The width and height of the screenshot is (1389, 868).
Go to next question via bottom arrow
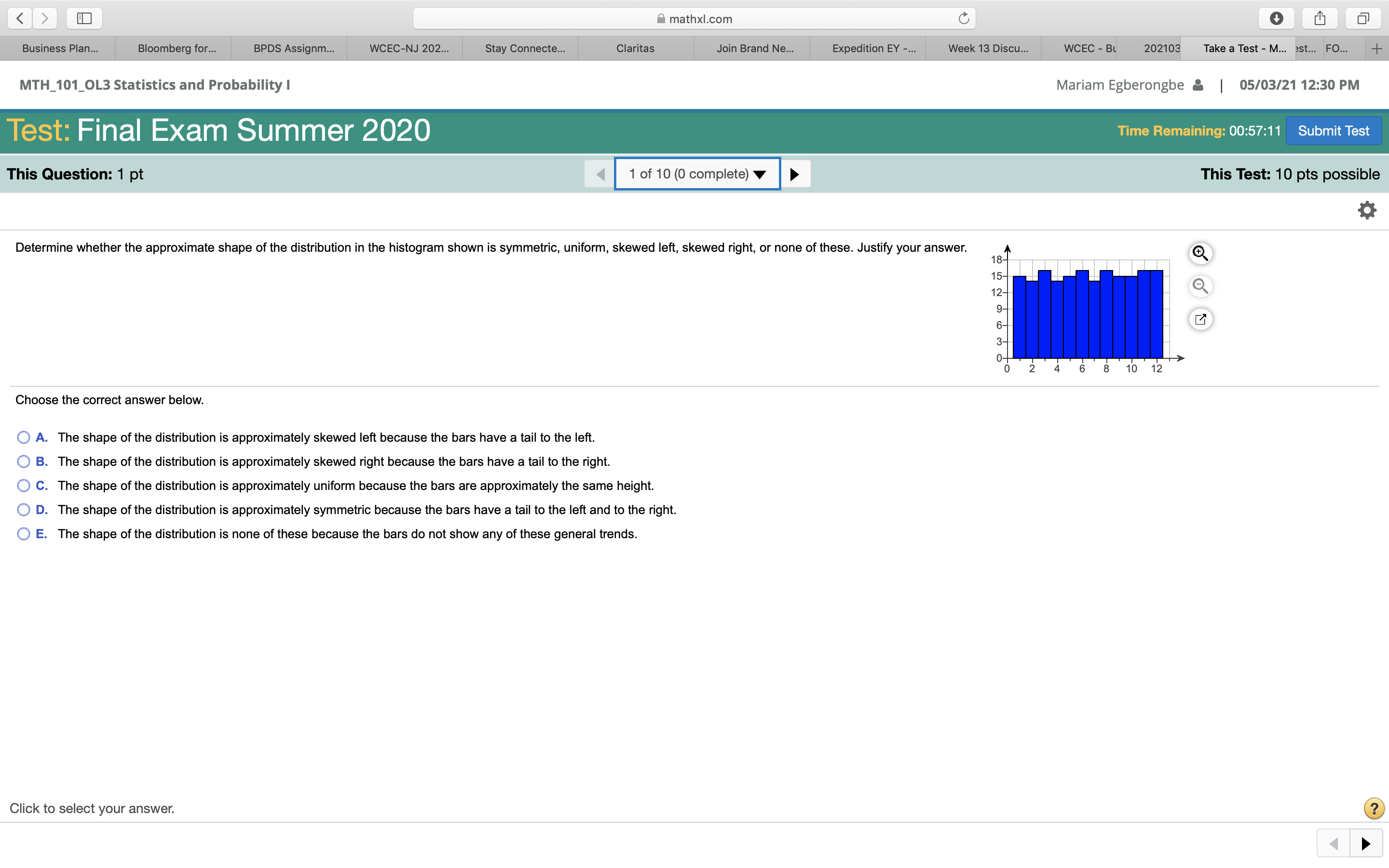pyautogui.click(x=1365, y=843)
